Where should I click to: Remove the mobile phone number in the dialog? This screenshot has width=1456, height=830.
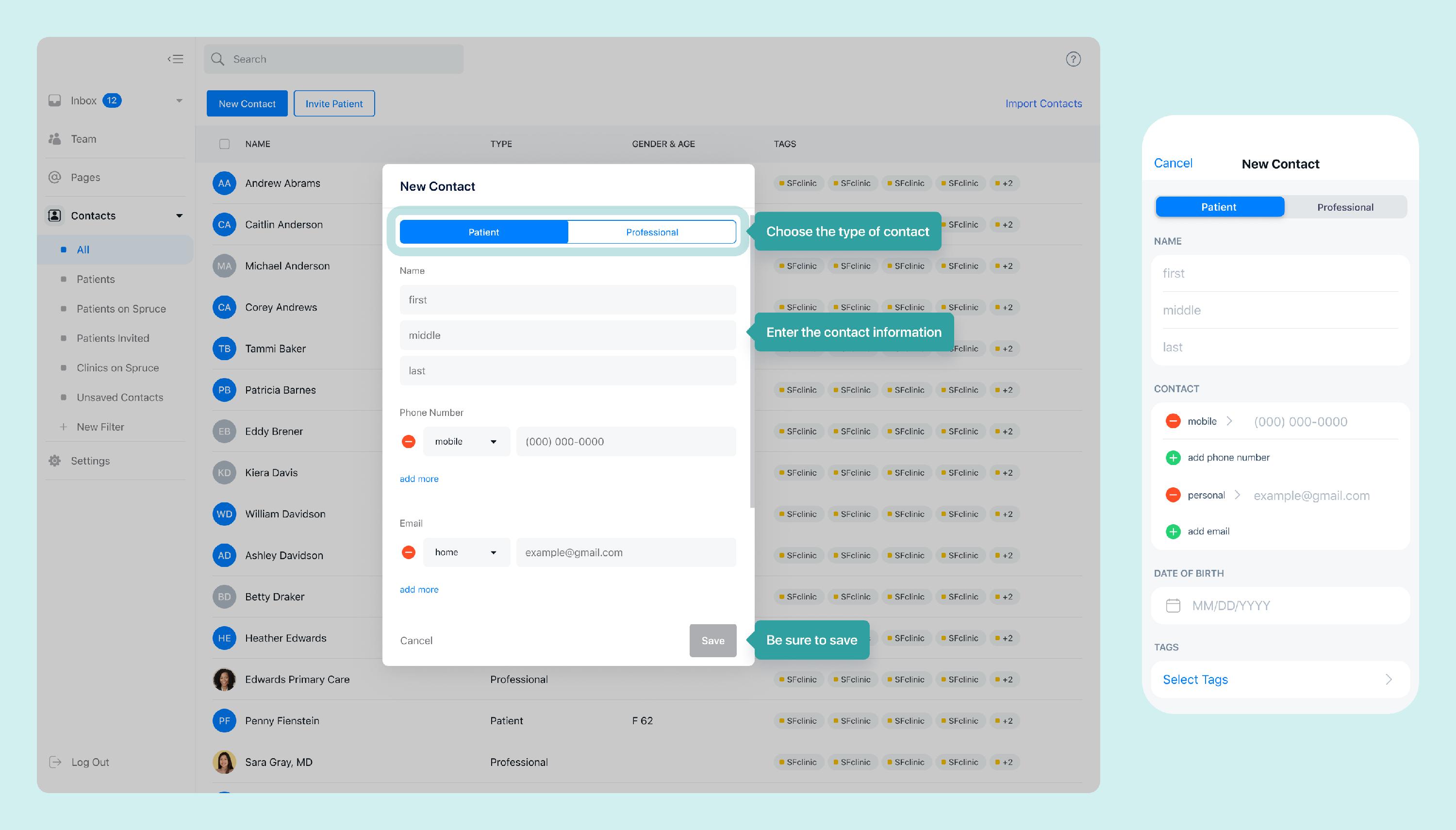tap(409, 441)
